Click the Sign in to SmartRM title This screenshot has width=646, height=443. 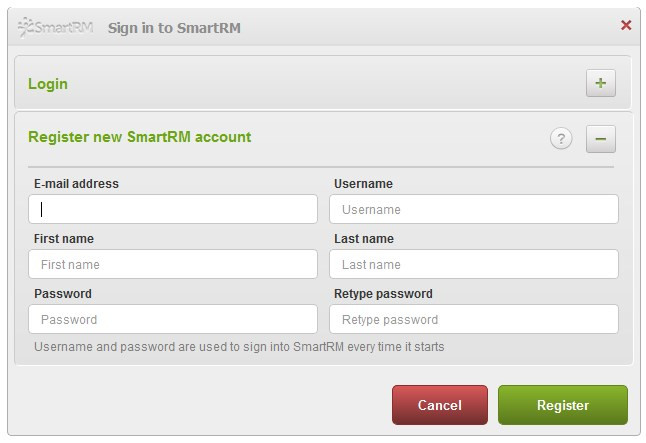coord(174,28)
